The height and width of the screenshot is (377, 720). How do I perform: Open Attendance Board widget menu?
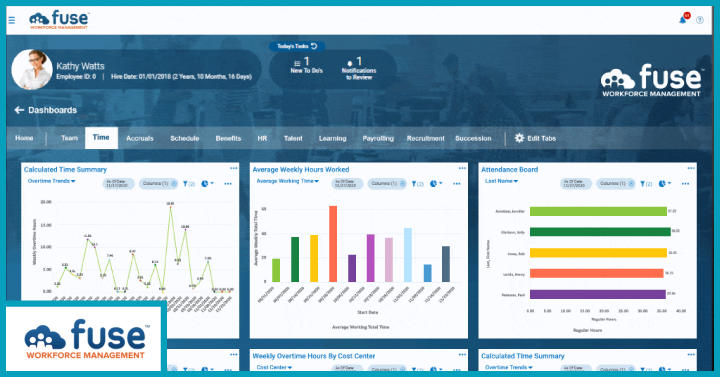tap(691, 169)
